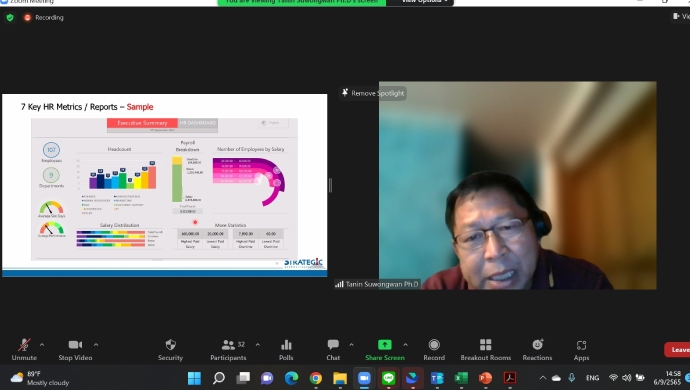
Task: Toggle the meeting Record button
Action: pyautogui.click(x=434, y=350)
